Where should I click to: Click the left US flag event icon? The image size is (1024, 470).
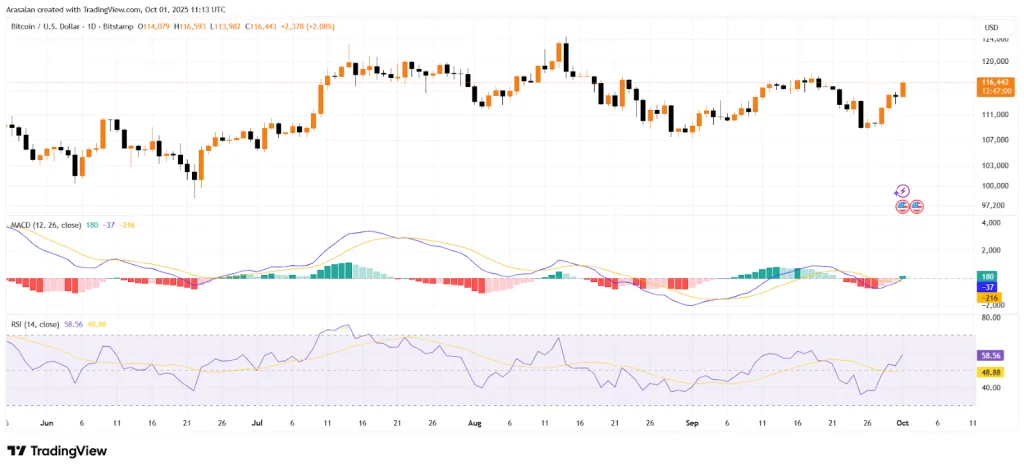point(902,206)
